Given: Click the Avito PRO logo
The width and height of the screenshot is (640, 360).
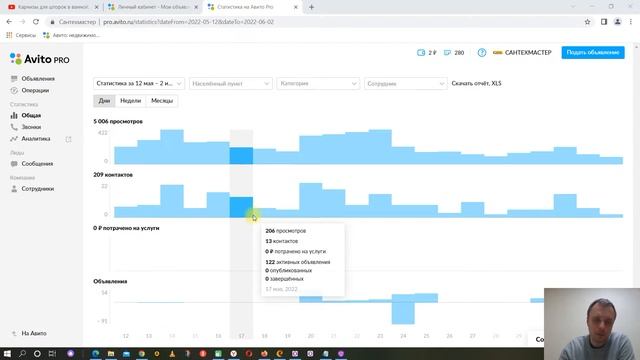Looking at the screenshot, I should tap(40, 59).
